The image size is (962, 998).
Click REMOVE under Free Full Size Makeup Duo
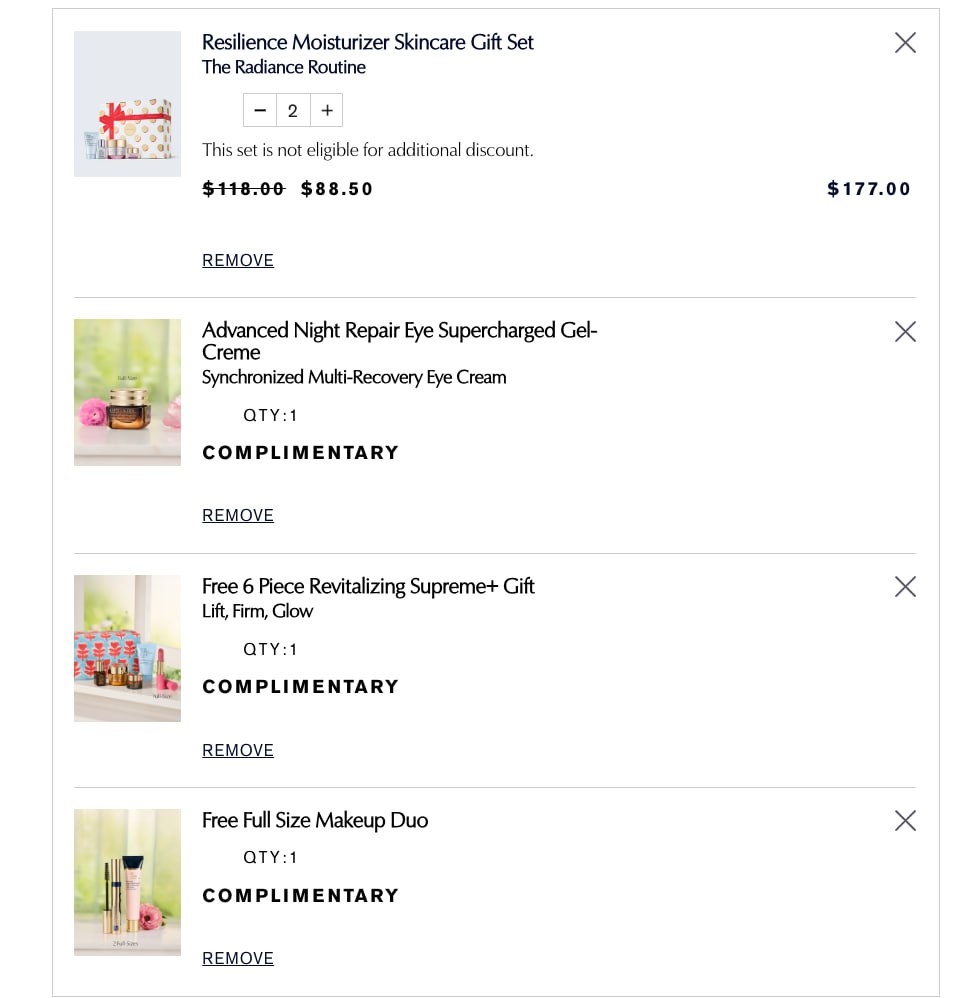pos(238,958)
